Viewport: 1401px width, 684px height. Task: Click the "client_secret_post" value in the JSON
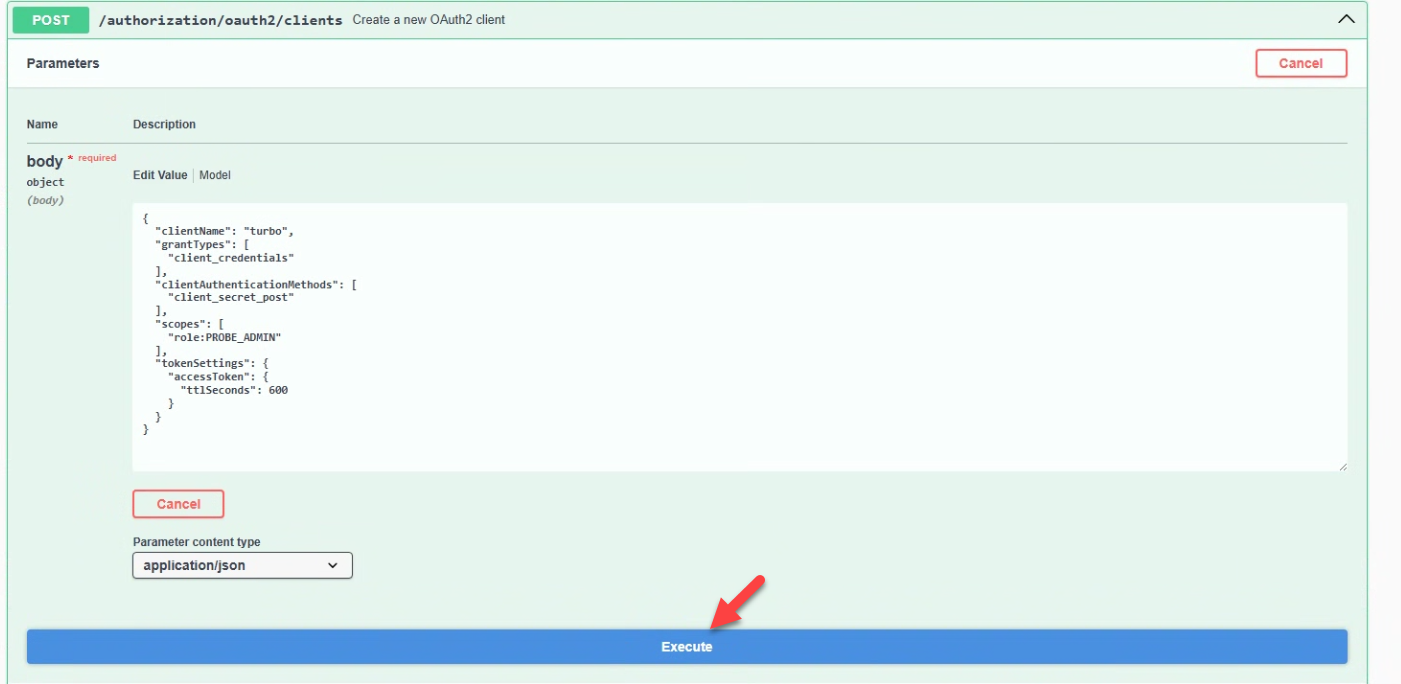coord(230,297)
